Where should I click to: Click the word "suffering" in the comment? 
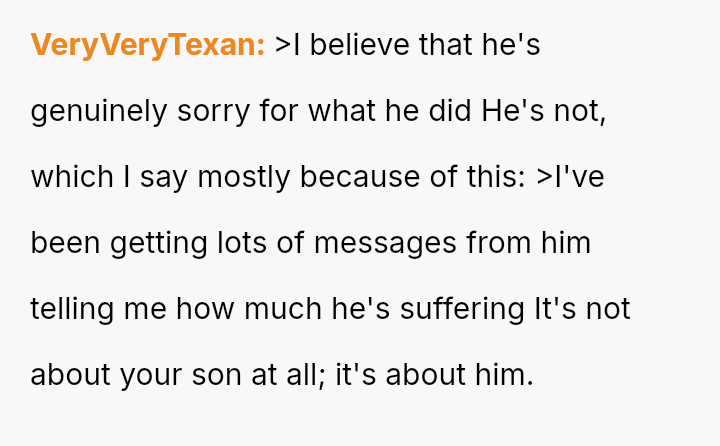[461, 309]
